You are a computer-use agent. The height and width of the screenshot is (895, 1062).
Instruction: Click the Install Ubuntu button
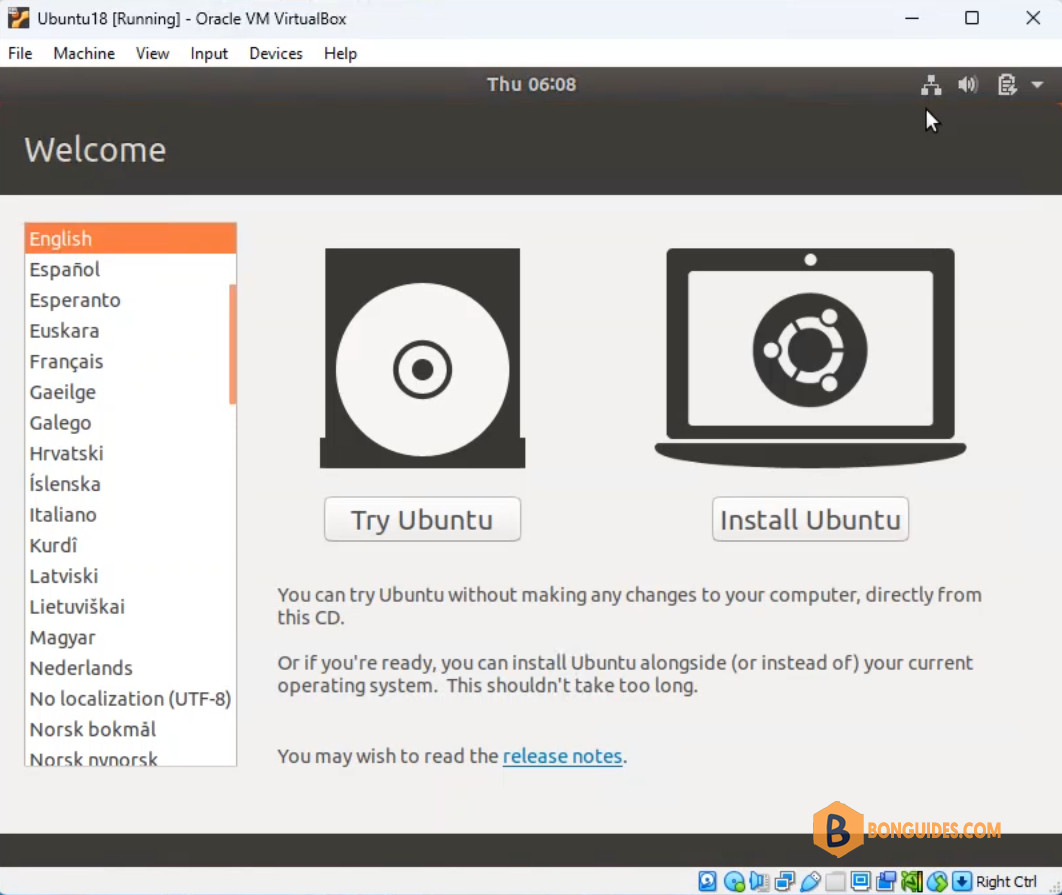[x=810, y=519]
